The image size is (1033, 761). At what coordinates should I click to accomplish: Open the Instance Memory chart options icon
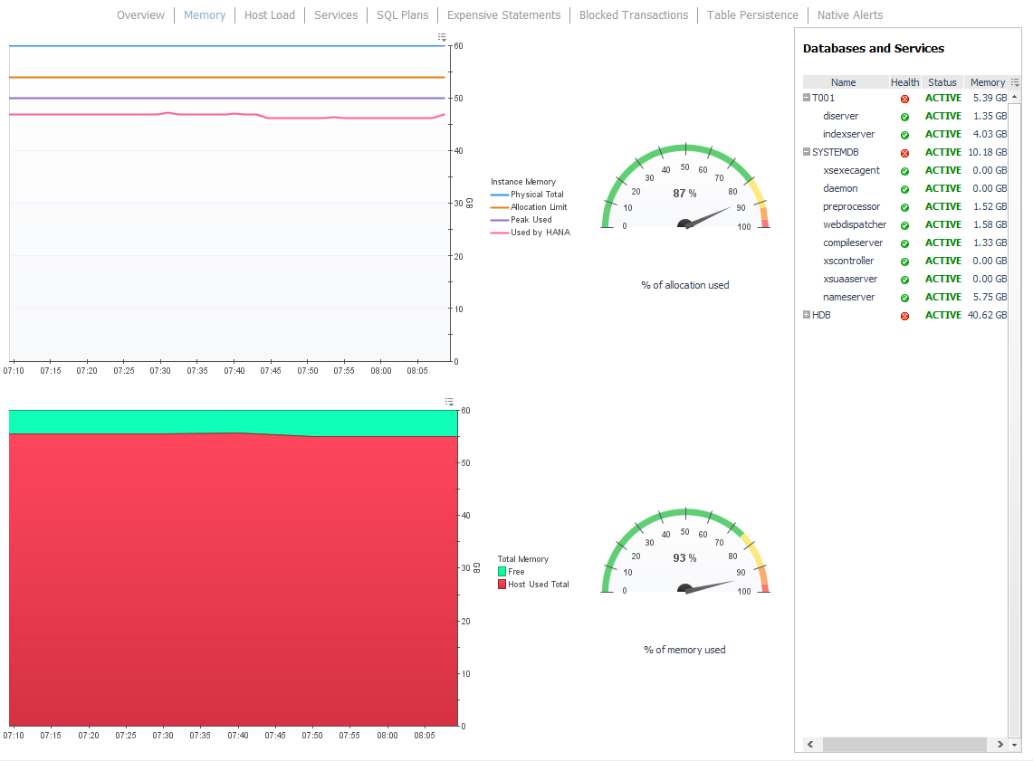[x=442, y=37]
